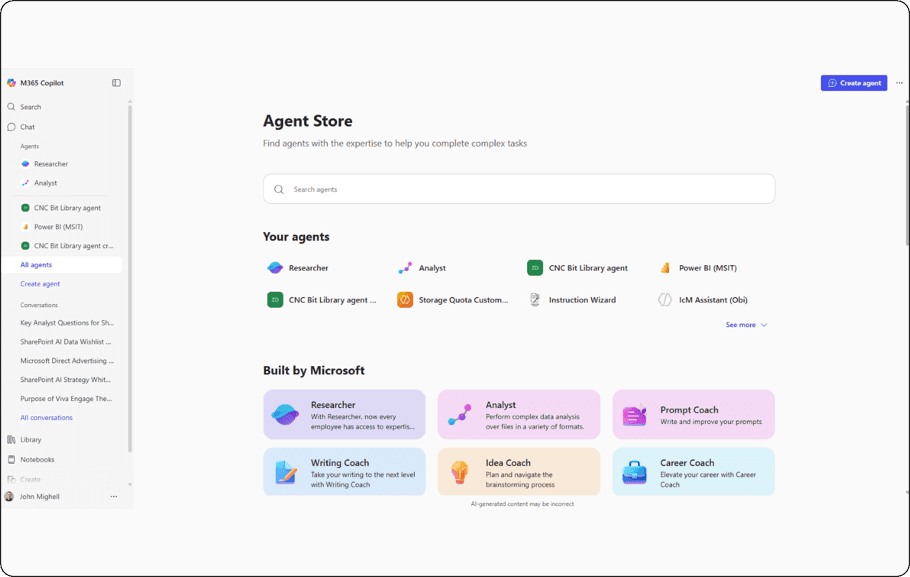Expand See more under Your agents
Viewport: 910px width, 577px height.
pos(746,325)
